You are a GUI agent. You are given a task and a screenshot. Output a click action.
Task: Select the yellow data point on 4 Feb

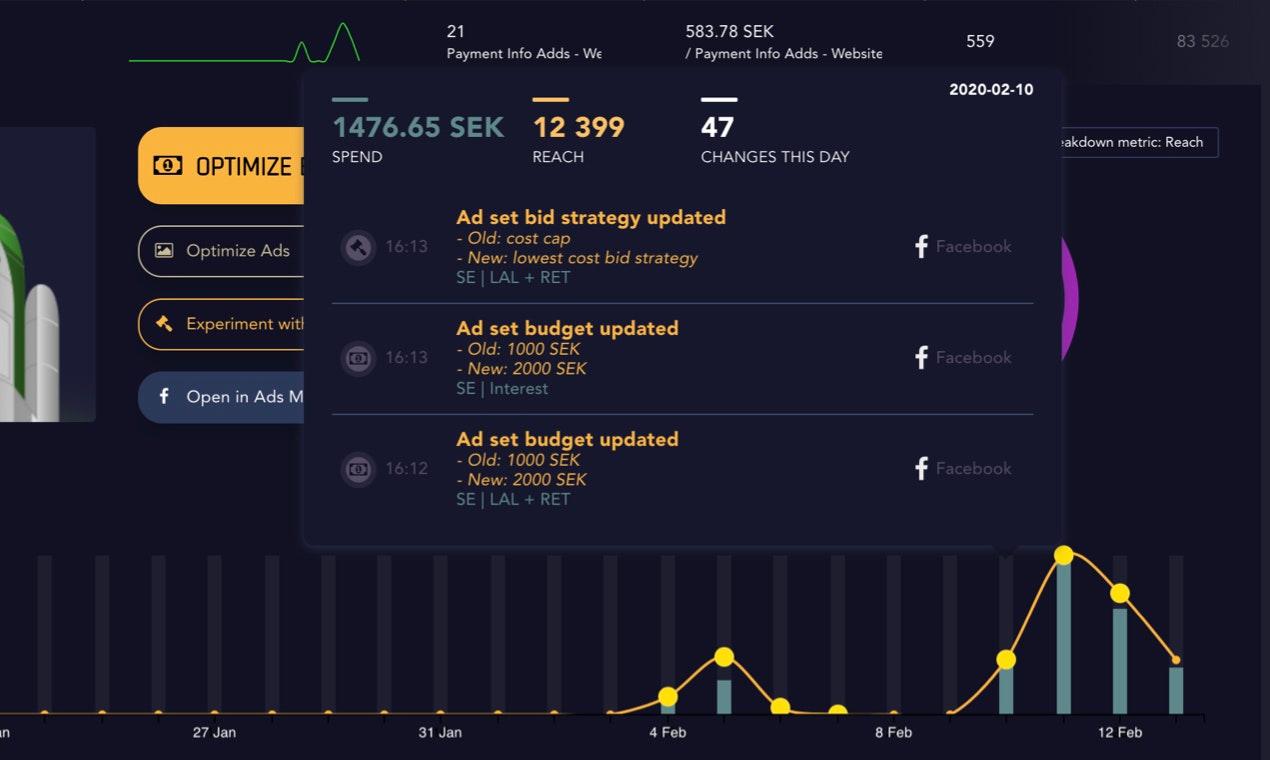click(668, 697)
